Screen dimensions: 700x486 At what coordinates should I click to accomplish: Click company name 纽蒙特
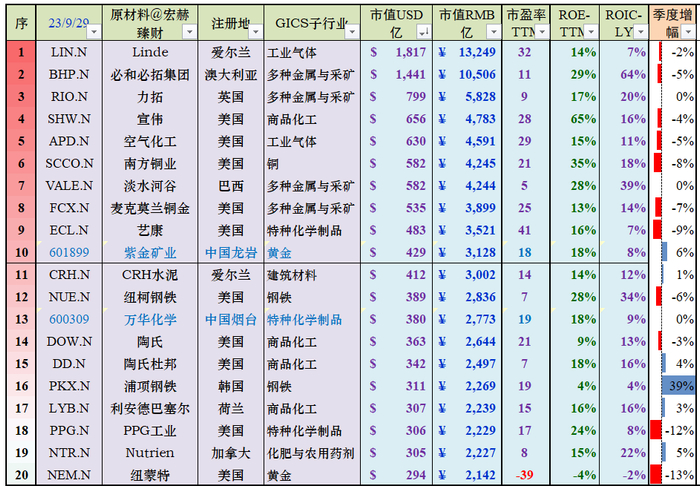(150, 475)
